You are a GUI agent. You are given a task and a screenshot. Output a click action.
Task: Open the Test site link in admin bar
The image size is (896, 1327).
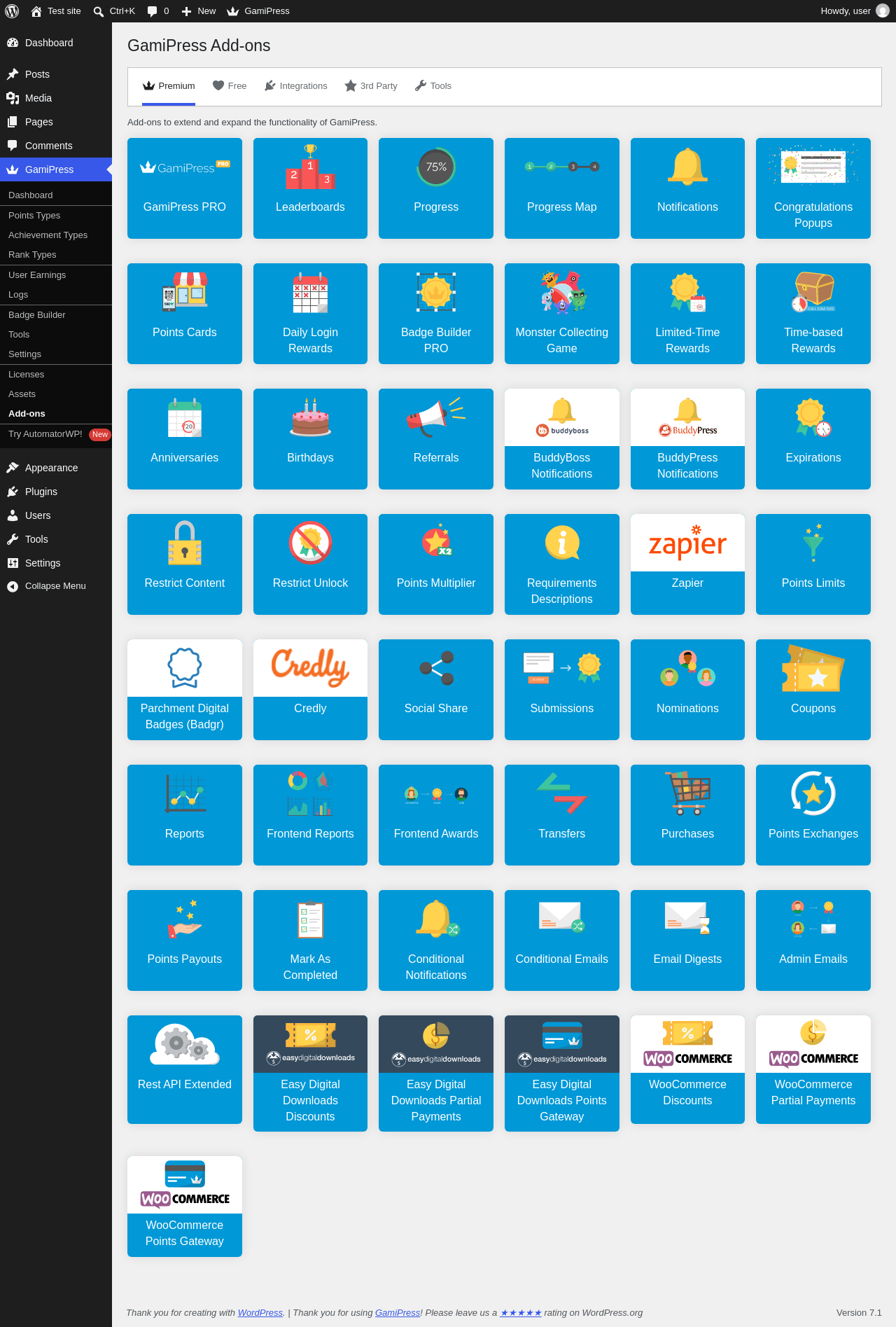[x=56, y=11]
